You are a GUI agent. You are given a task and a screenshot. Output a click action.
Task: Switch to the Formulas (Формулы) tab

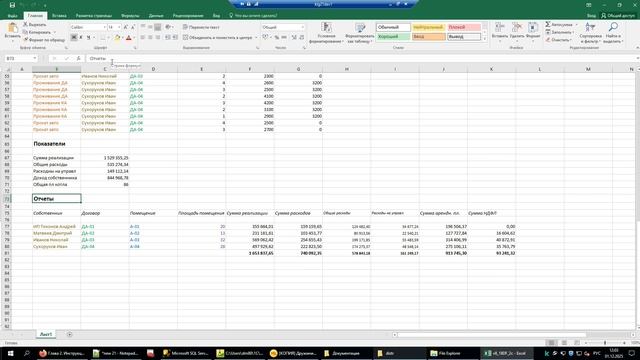[x=130, y=16]
